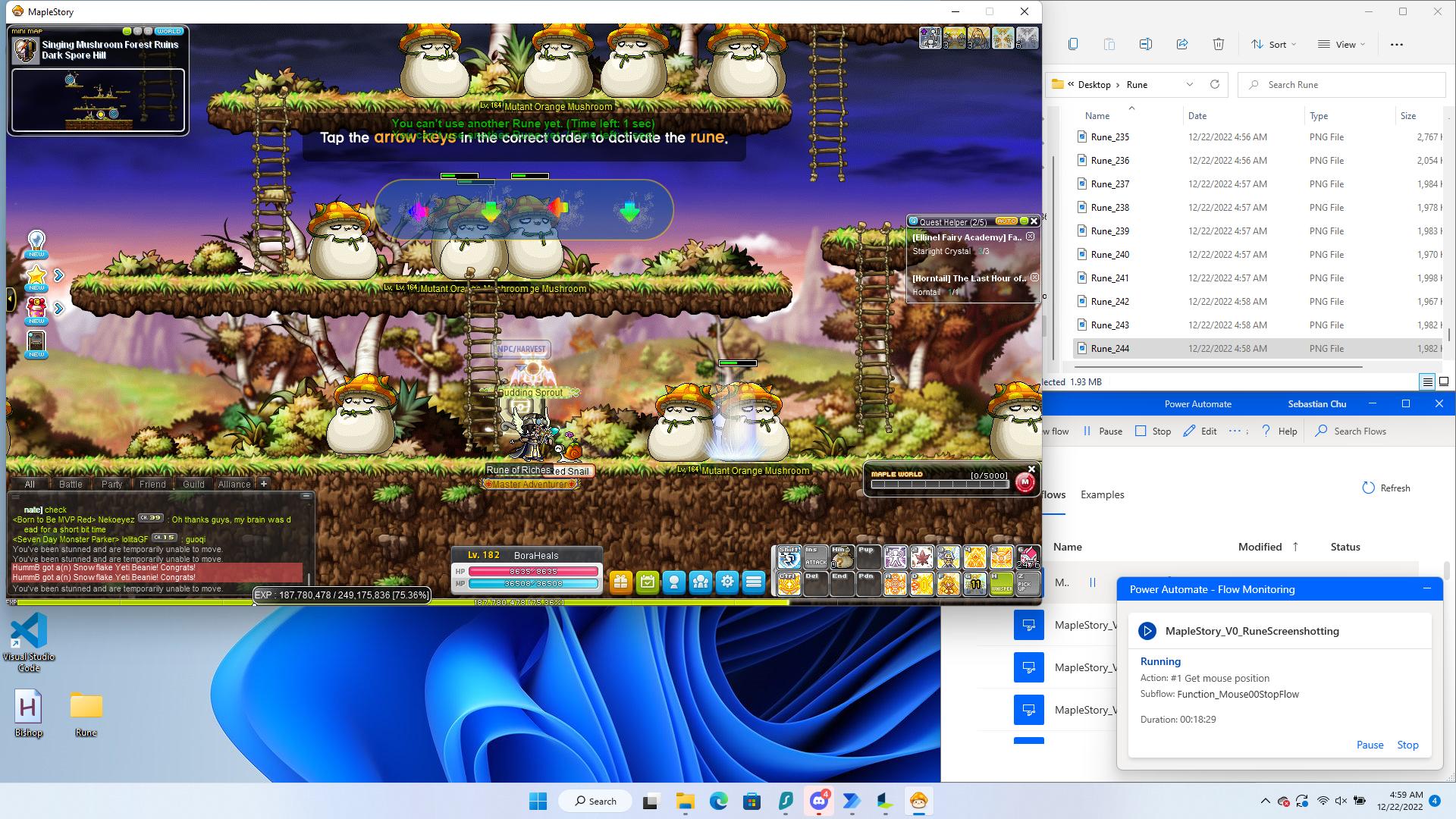Click the Ins ATTACK quick slot
1456x819 pixels.
pyautogui.click(x=815, y=557)
